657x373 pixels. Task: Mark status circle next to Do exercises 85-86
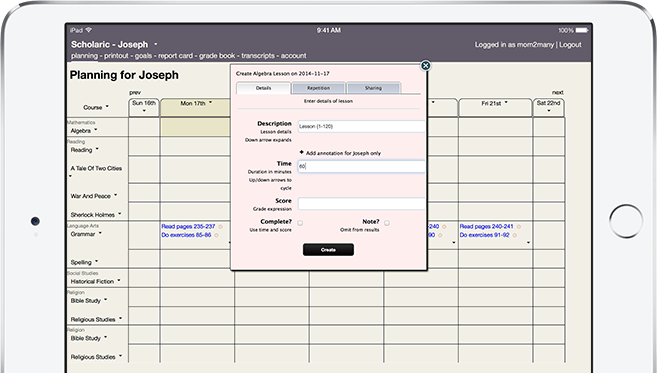click(217, 236)
